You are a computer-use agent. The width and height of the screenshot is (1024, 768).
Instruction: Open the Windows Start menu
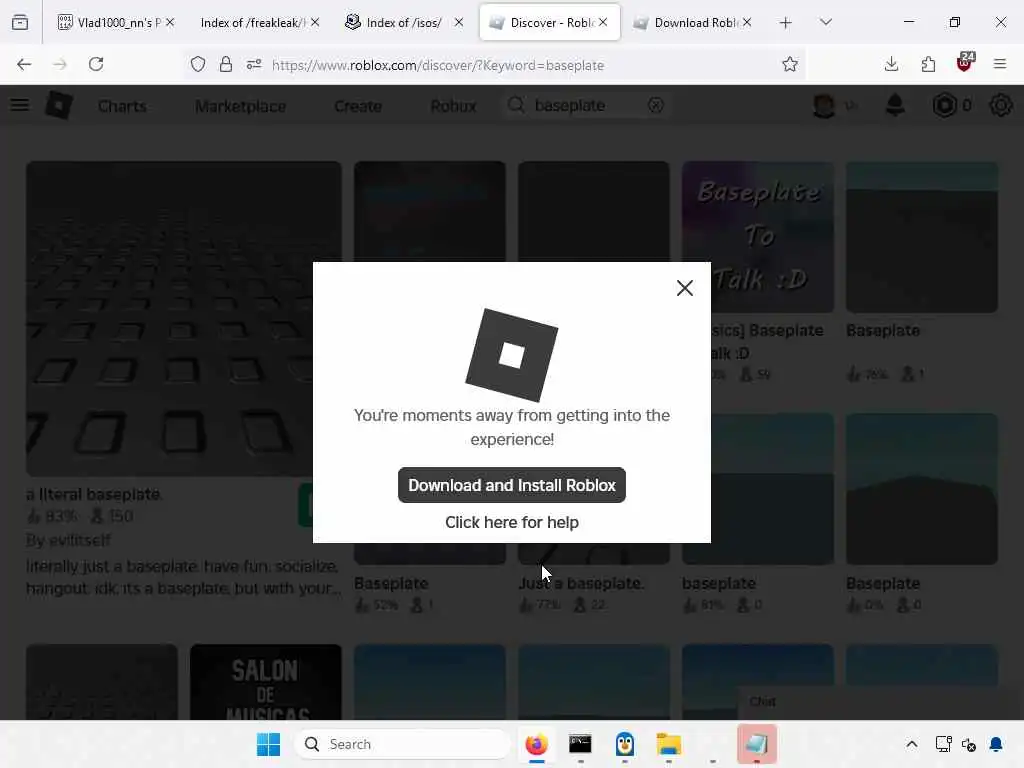(268, 744)
